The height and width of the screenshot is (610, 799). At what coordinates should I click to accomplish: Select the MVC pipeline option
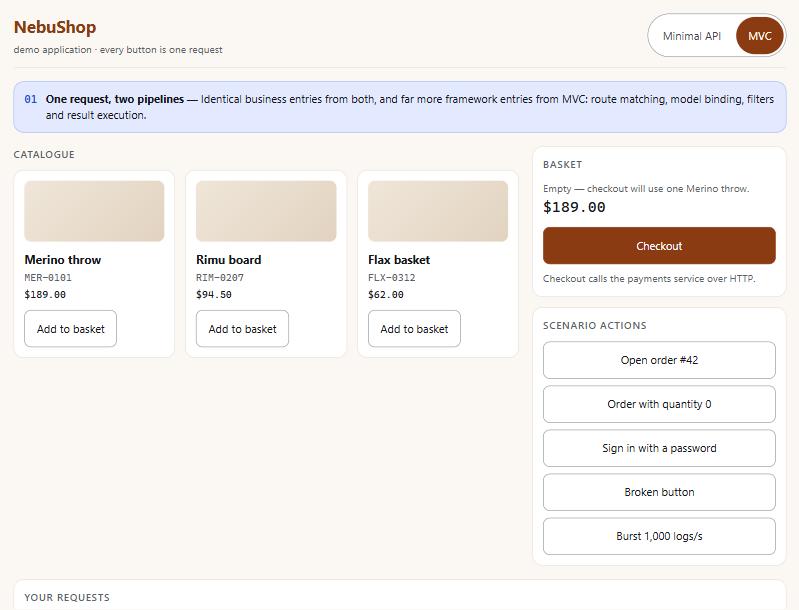tap(759, 36)
